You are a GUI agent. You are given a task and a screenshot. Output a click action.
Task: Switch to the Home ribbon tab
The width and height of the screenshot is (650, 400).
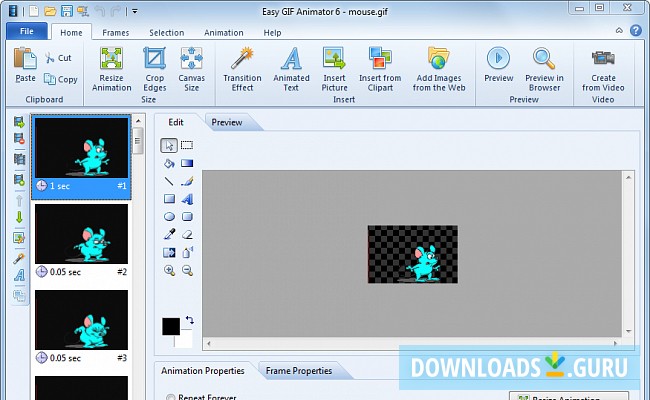pyautogui.click(x=71, y=32)
